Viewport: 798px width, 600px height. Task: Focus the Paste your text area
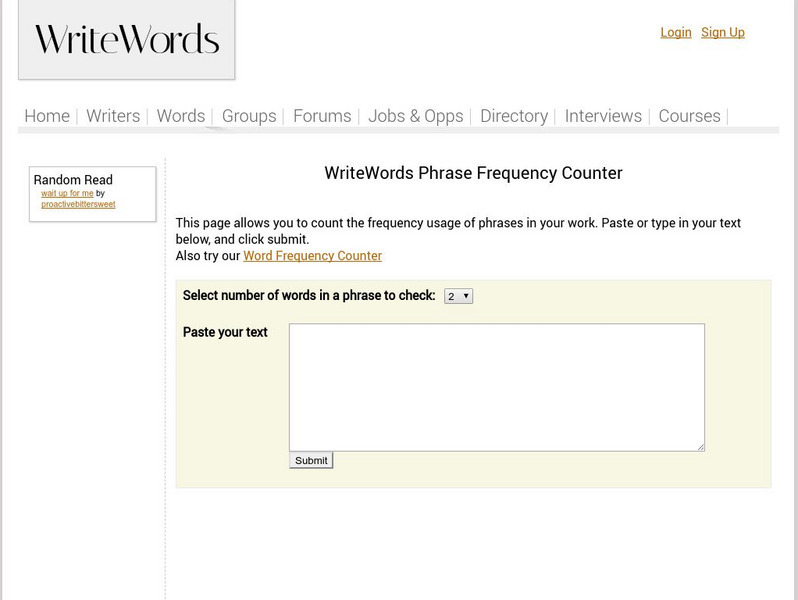(x=496, y=387)
